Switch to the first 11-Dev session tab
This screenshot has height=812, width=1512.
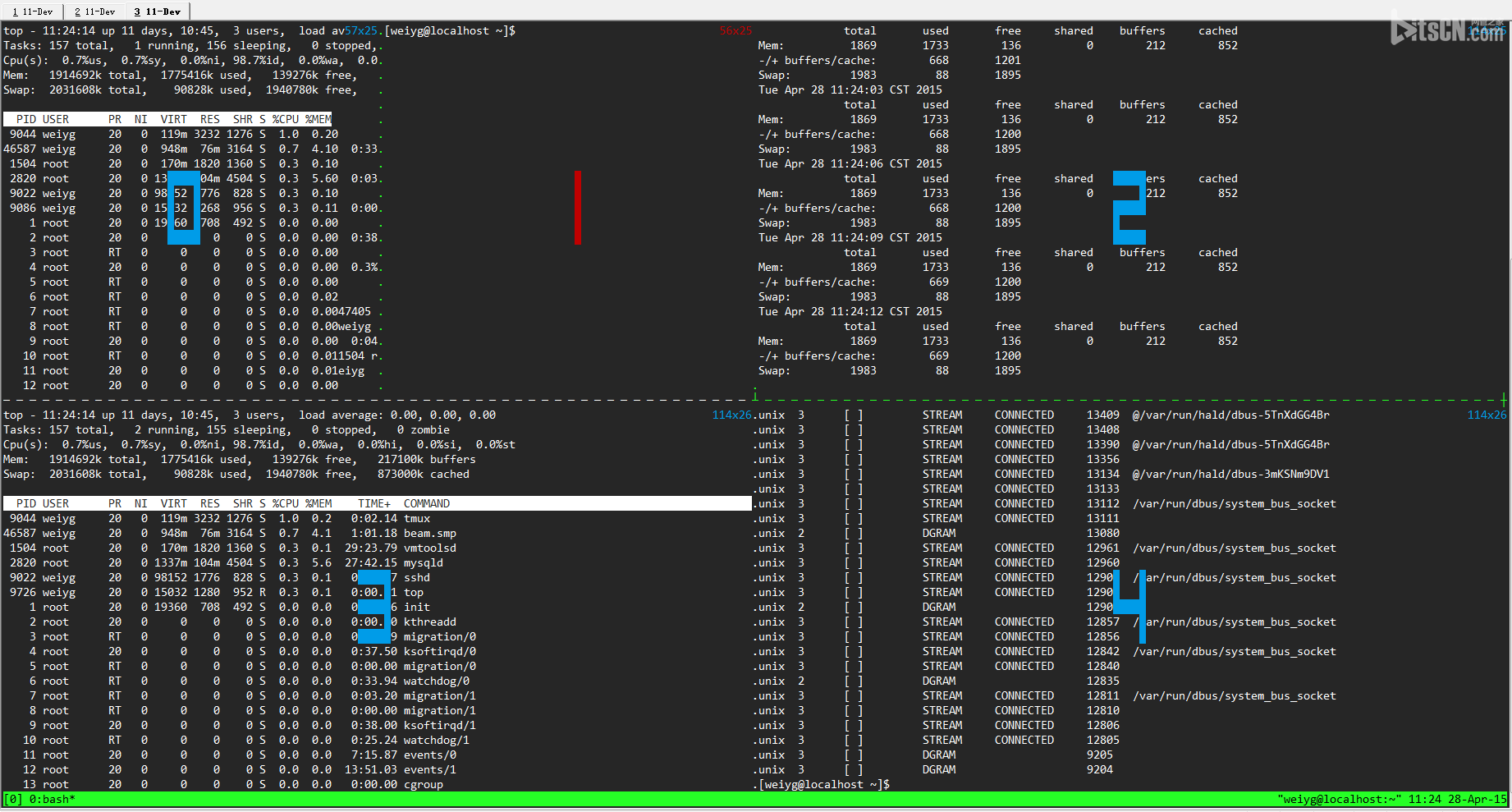pos(33,11)
